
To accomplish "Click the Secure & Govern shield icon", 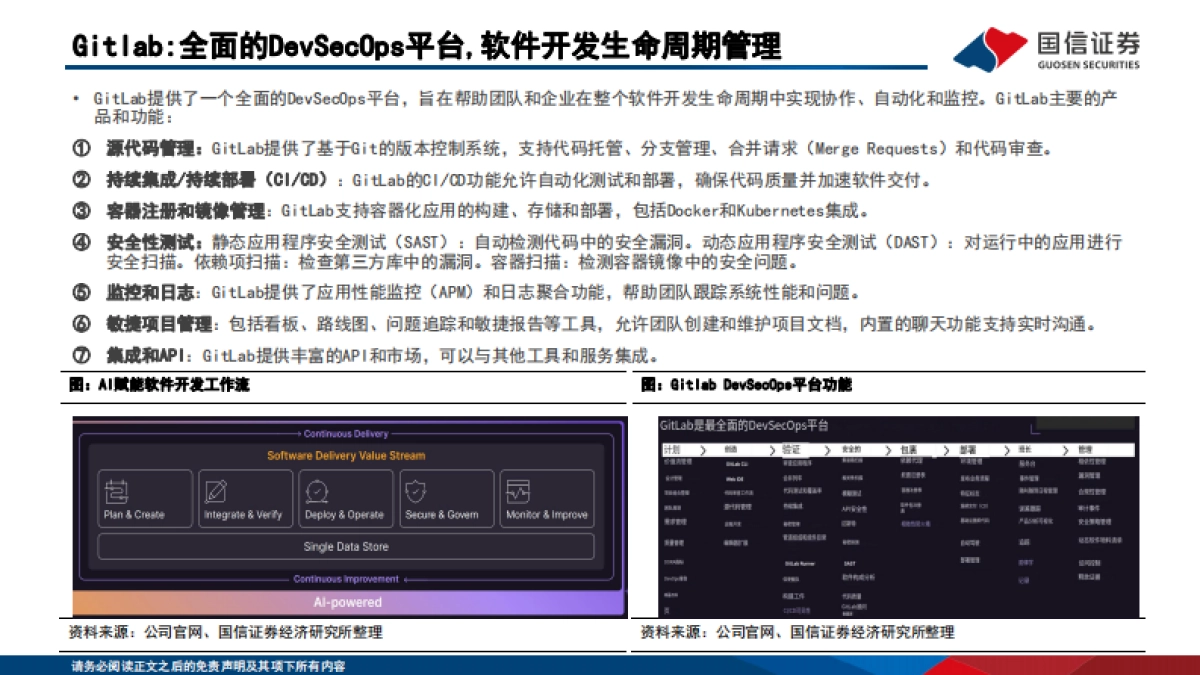I will [x=416, y=489].
